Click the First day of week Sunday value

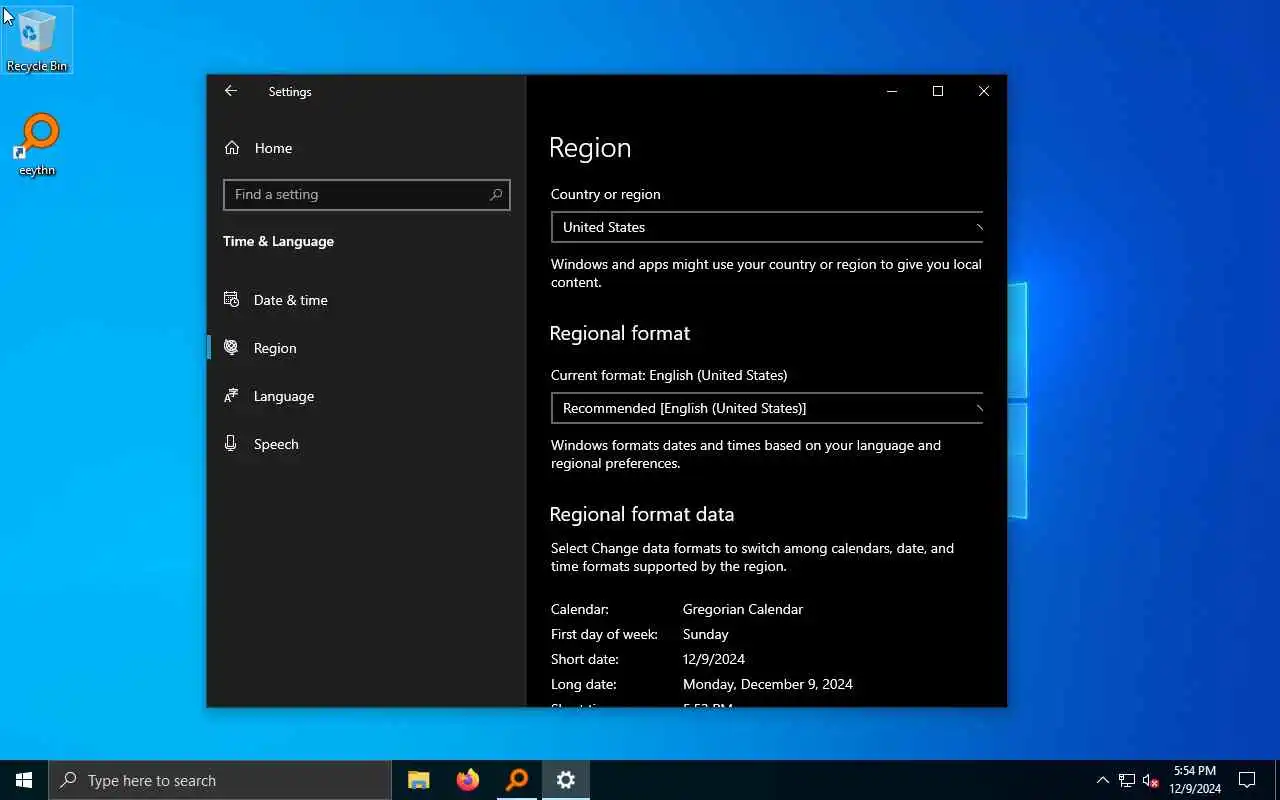coord(706,634)
